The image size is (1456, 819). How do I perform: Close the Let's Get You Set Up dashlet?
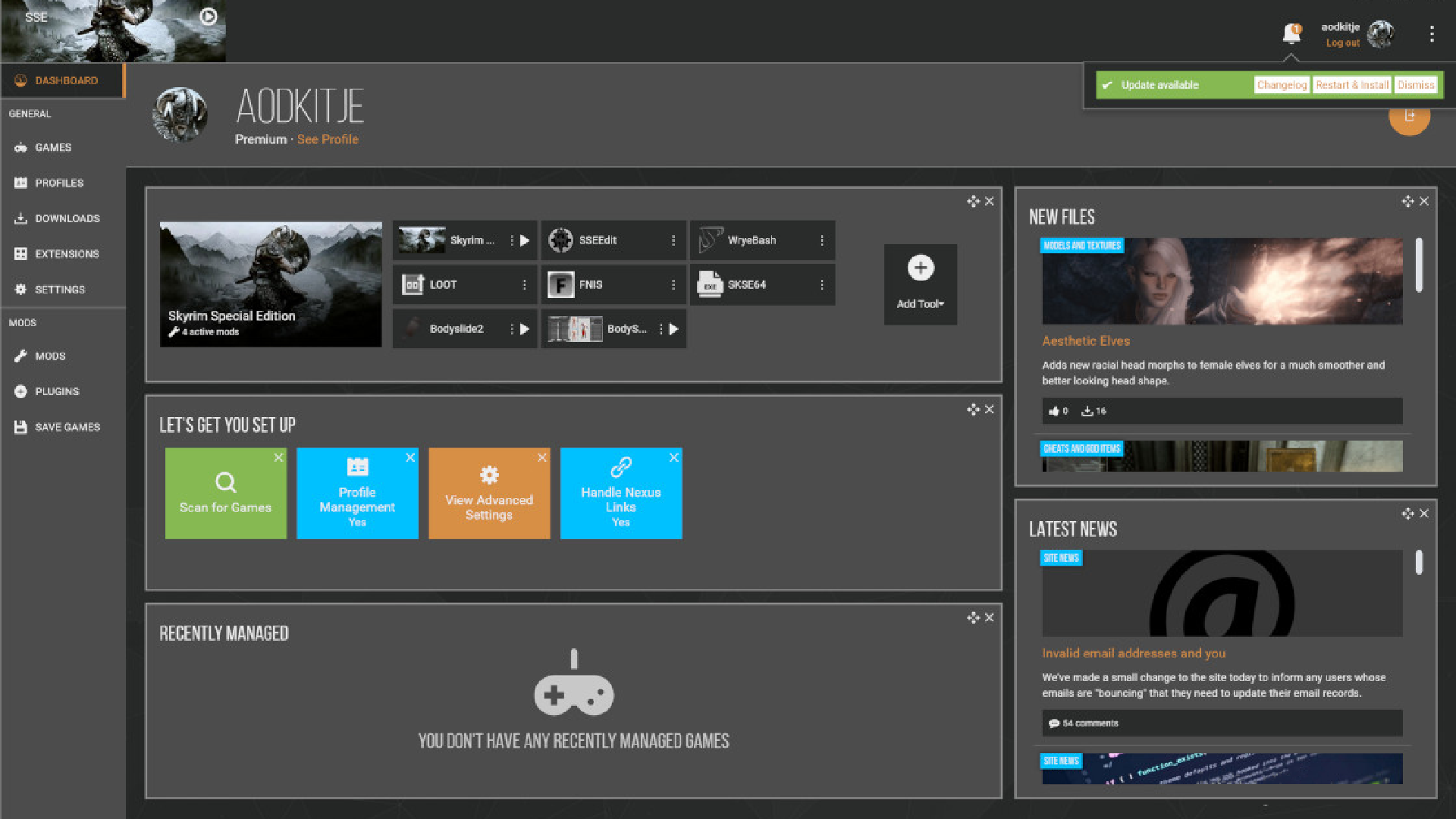pyautogui.click(x=990, y=409)
